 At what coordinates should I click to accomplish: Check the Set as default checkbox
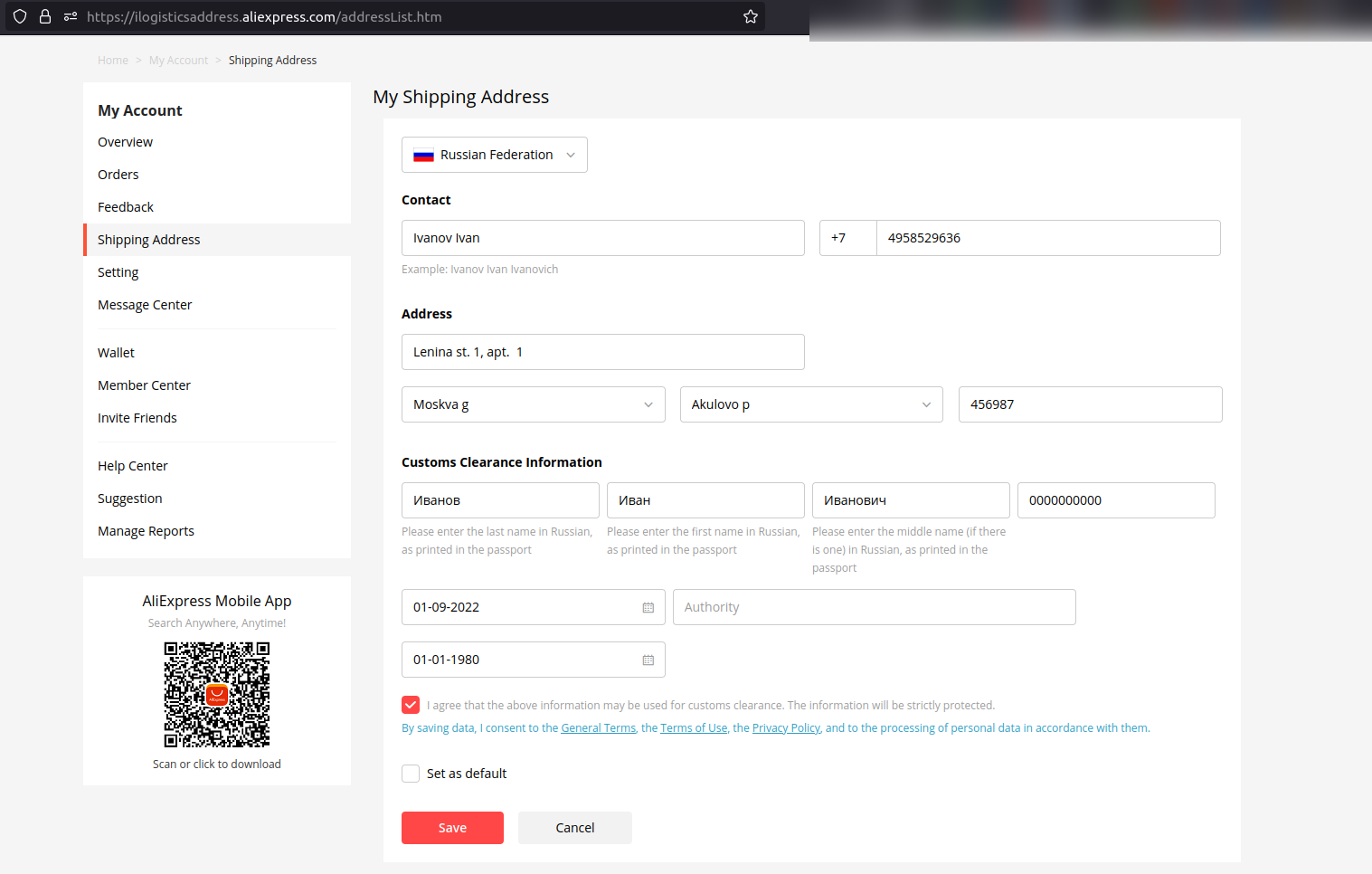(411, 774)
